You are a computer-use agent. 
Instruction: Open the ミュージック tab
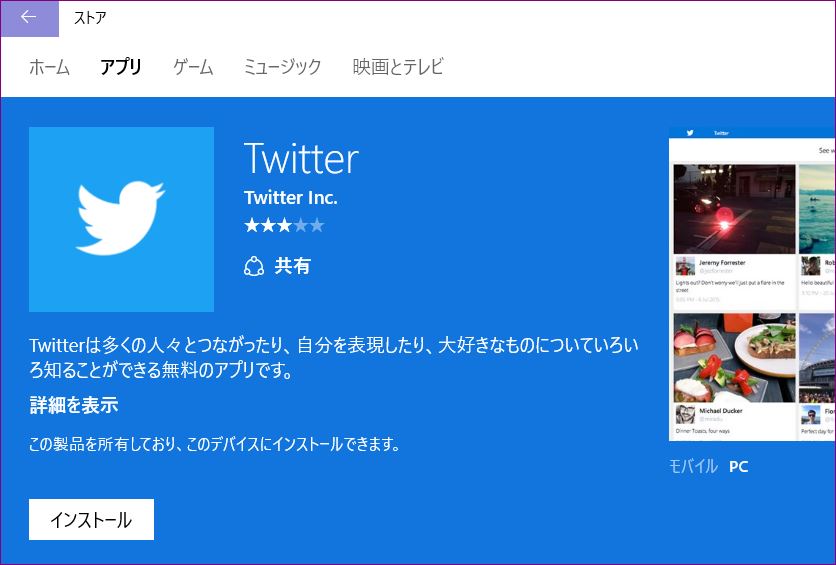click(282, 67)
